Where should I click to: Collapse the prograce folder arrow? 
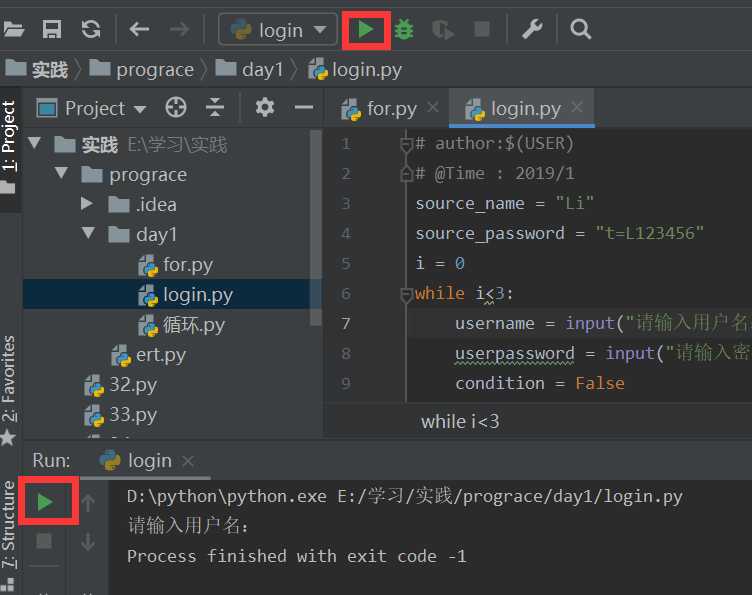click(x=61, y=173)
